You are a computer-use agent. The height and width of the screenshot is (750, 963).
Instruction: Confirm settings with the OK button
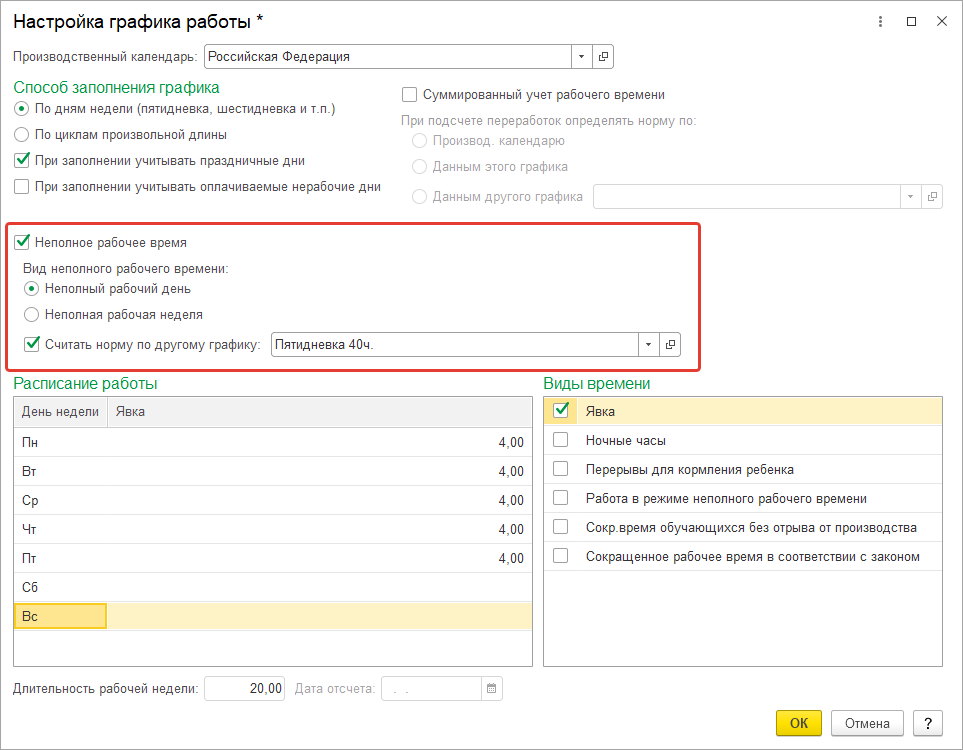point(798,723)
